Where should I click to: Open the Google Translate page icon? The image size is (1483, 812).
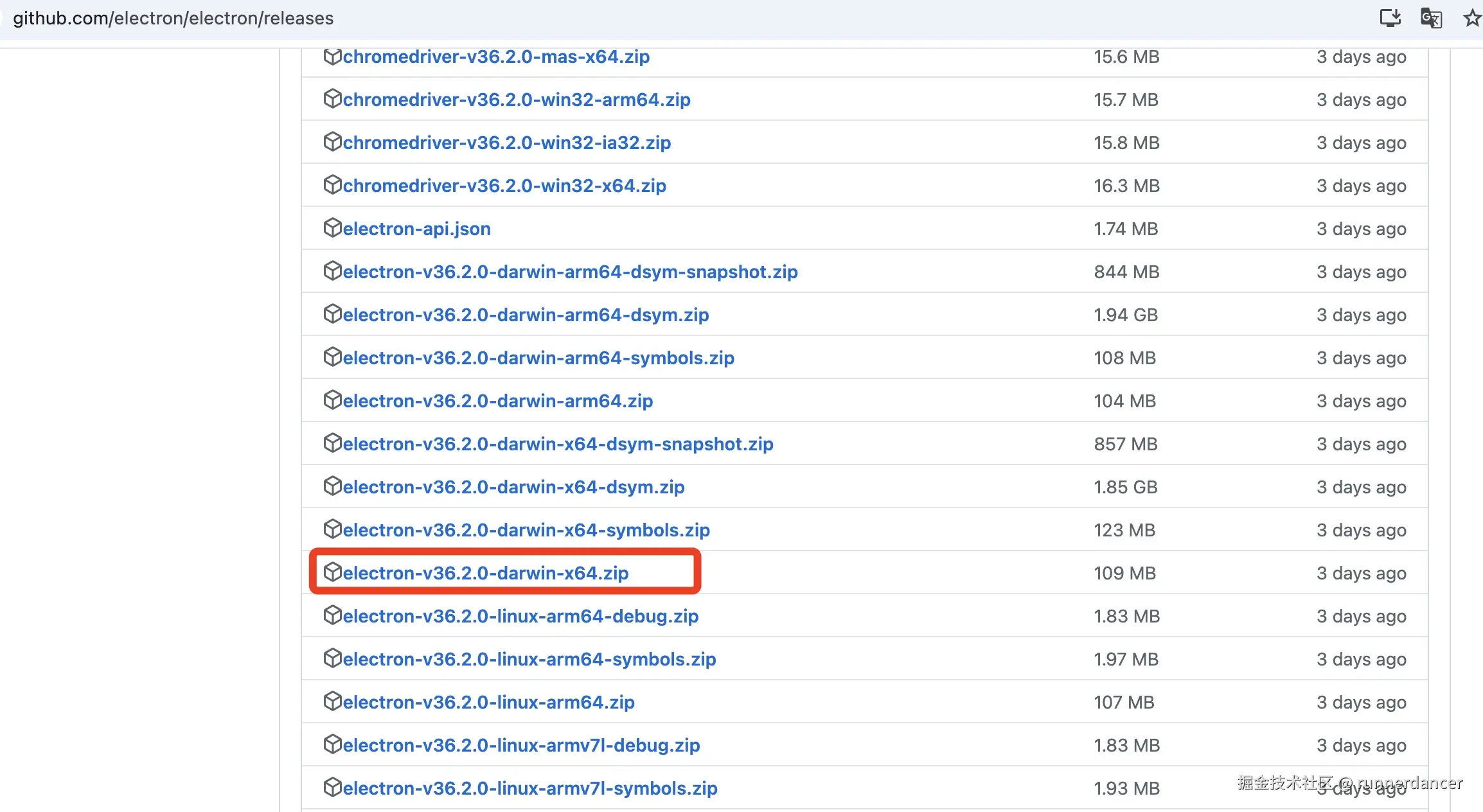1431,17
